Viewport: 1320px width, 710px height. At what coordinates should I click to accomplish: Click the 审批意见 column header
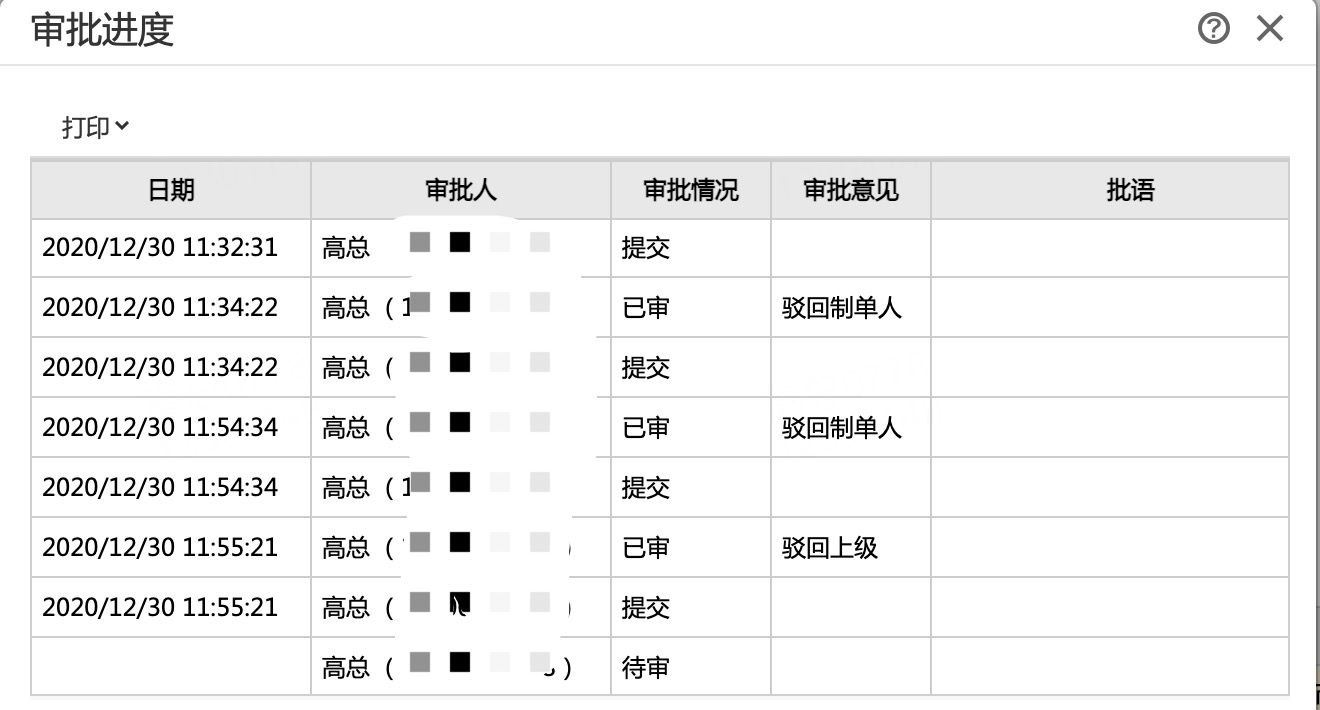[851, 190]
